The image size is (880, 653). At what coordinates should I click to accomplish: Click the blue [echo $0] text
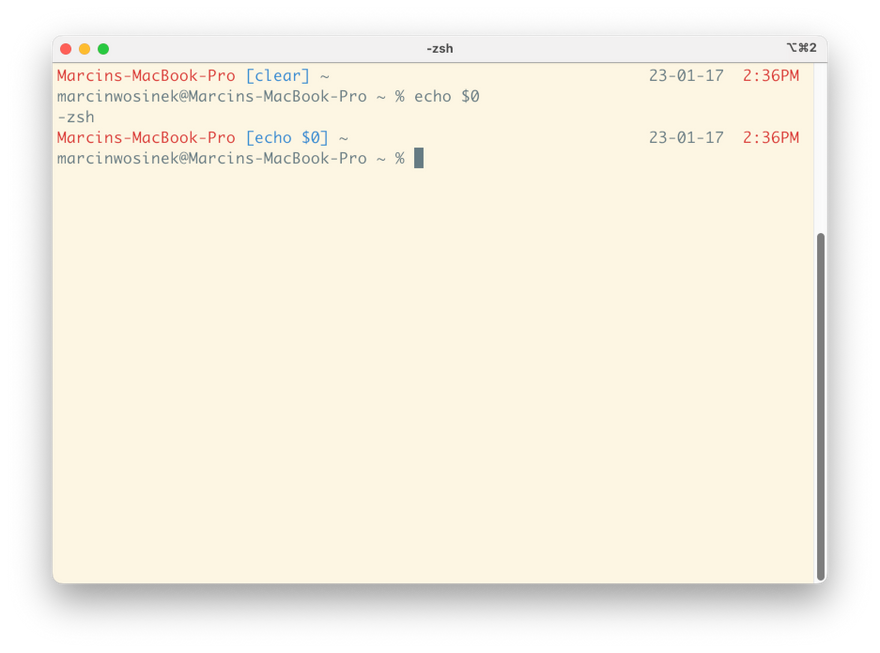click(287, 138)
